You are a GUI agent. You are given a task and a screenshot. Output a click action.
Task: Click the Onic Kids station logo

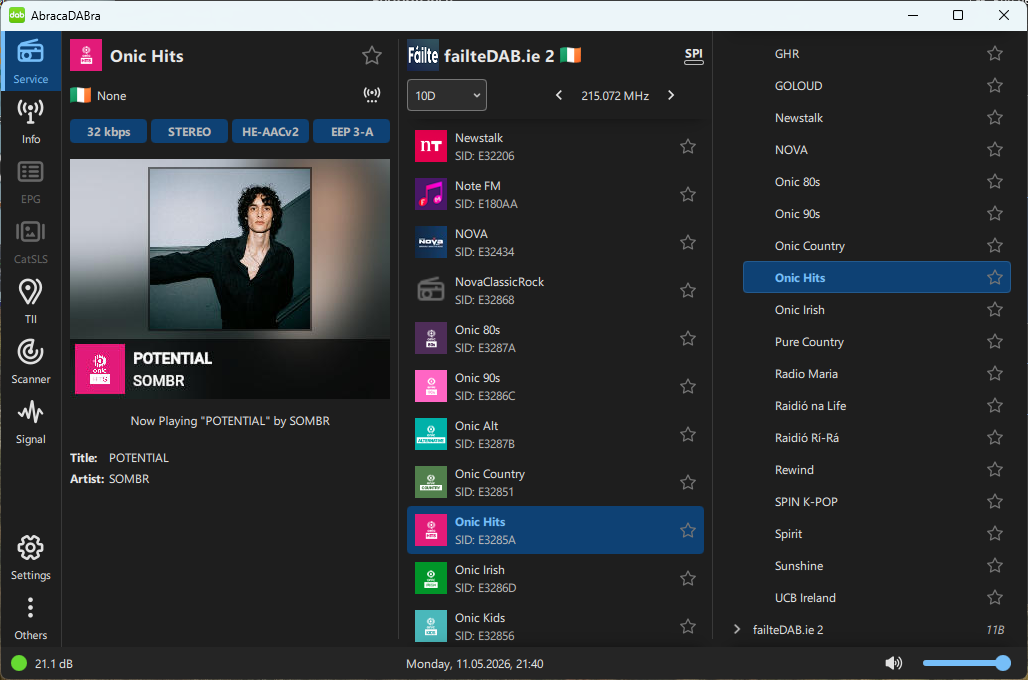(x=431, y=626)
